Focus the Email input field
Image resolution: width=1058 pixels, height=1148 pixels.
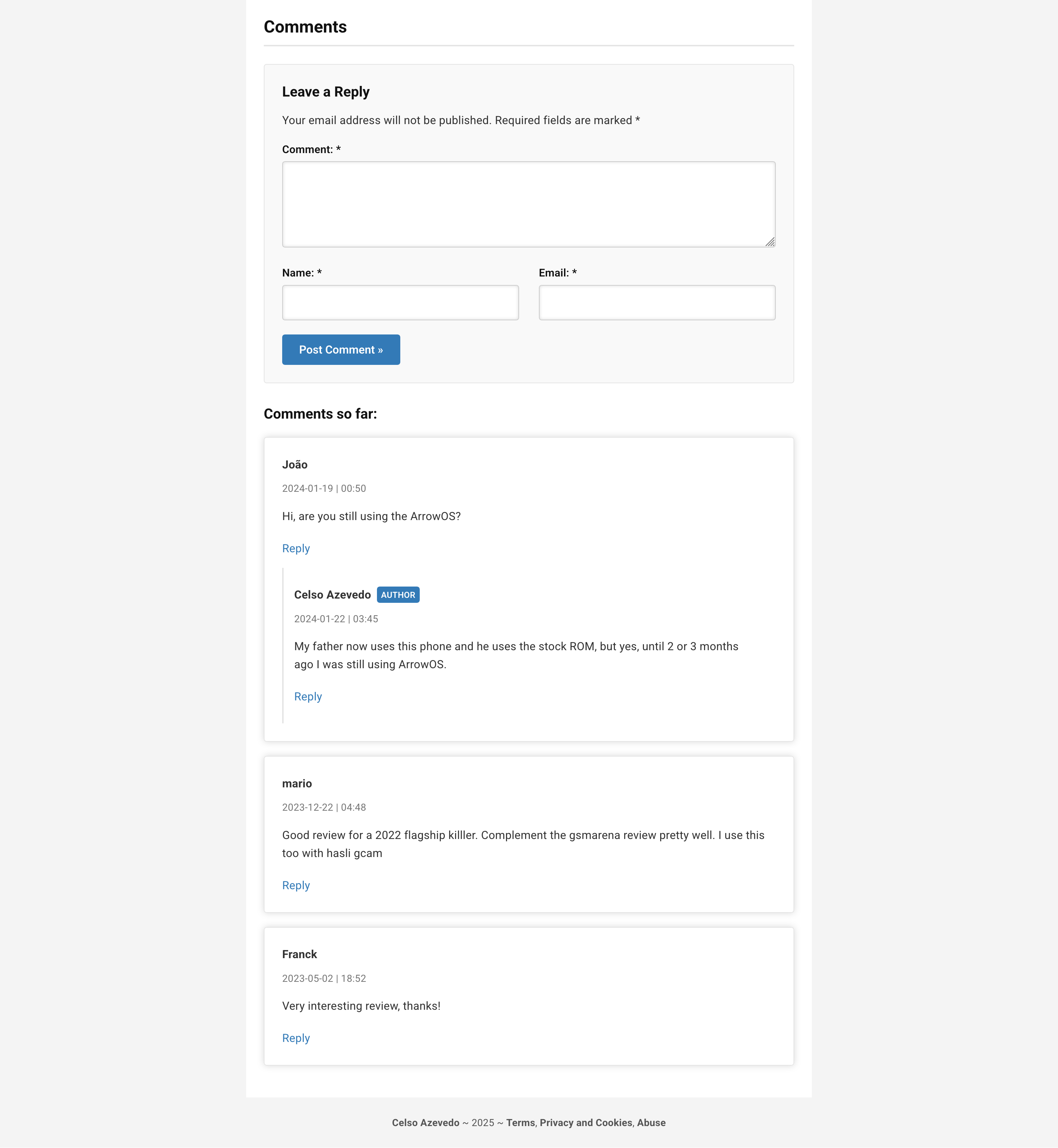click(656, 302)
